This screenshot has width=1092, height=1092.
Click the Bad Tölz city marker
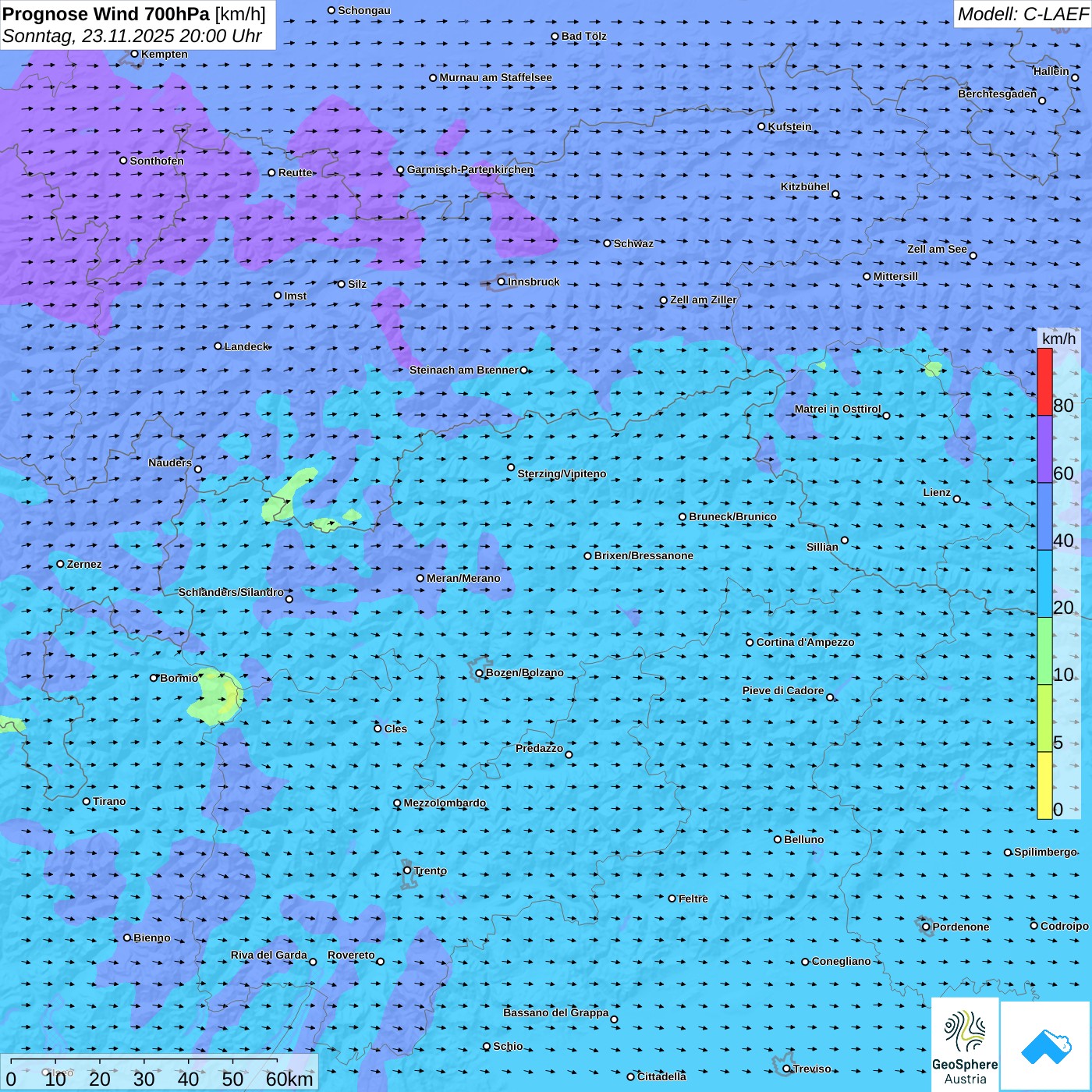click(555, 37)
